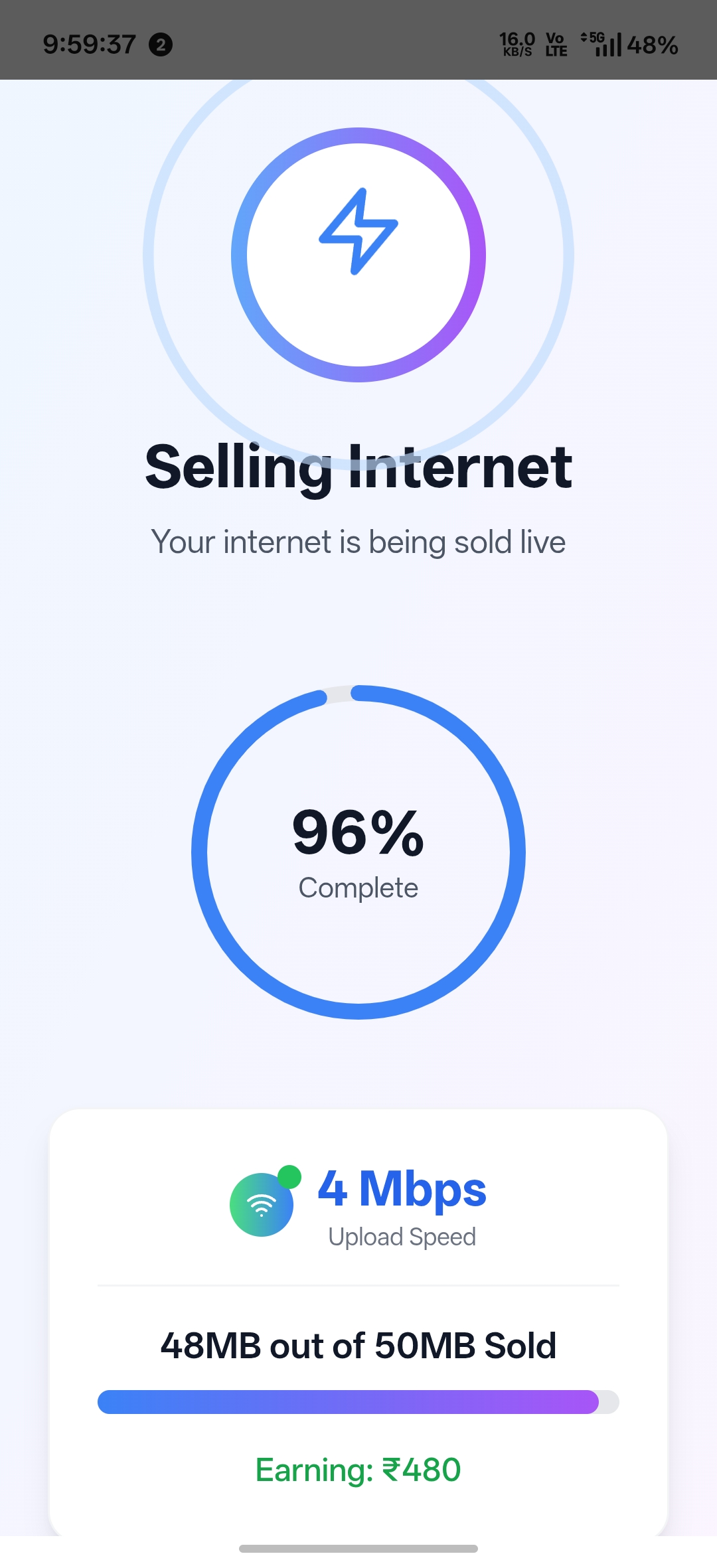Tap the green online status dot
The height and width of the screenshot is (1568, 717).
click(x=289, y=1176)
